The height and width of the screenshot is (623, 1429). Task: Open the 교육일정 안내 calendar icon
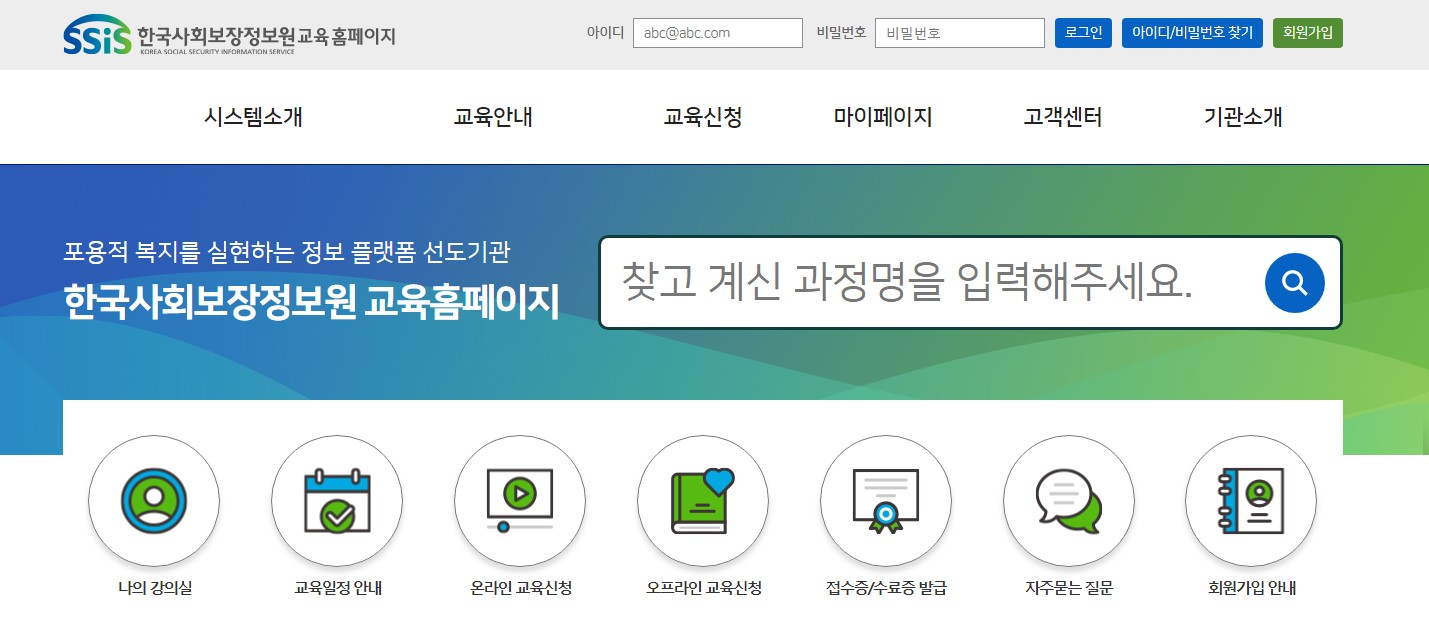(x=337, y=501)
